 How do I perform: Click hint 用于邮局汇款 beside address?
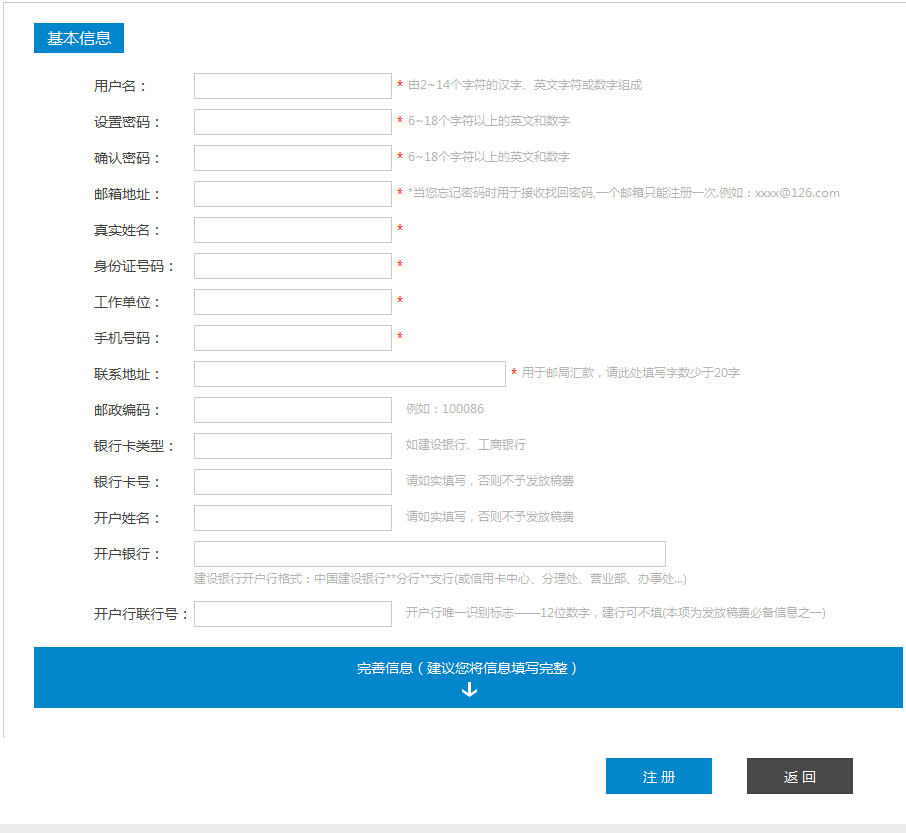(x=631, y=373)
